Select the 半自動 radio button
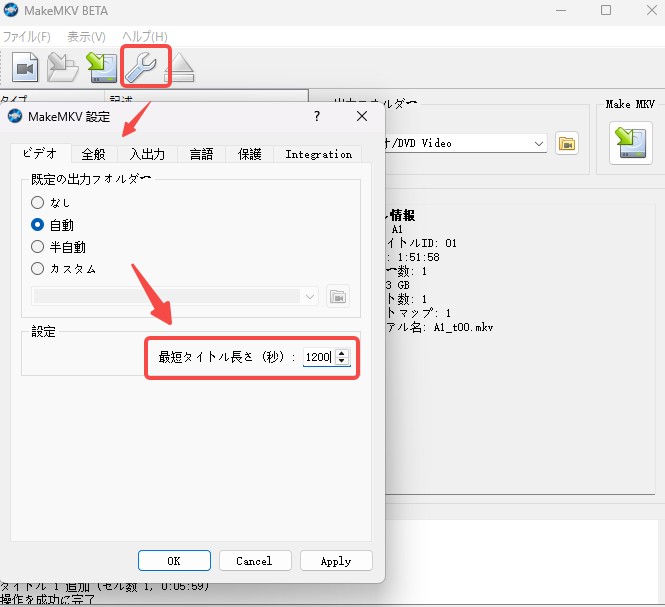The height and width of the screenshot is (607, 665). click(37, 246)
